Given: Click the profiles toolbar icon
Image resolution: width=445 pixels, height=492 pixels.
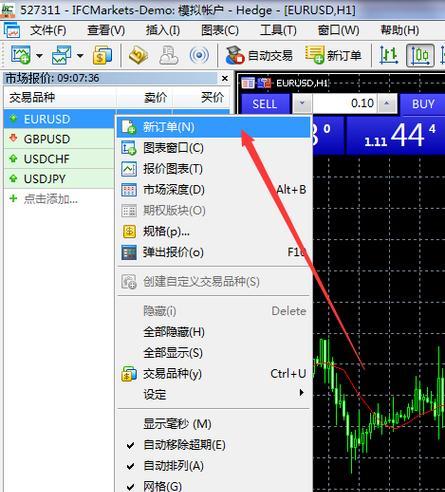Looking at the screenshot, I should (62, 55).
